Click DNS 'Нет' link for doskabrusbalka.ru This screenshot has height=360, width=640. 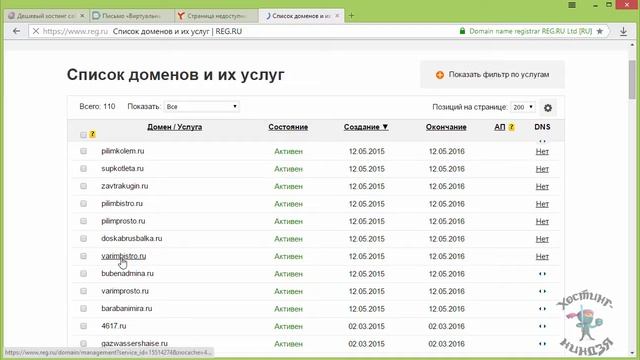542,239
